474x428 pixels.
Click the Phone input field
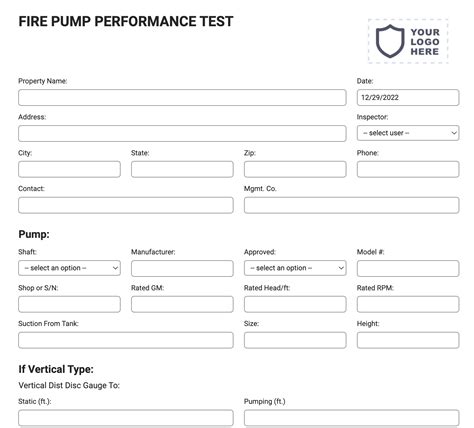coord(408,169)
